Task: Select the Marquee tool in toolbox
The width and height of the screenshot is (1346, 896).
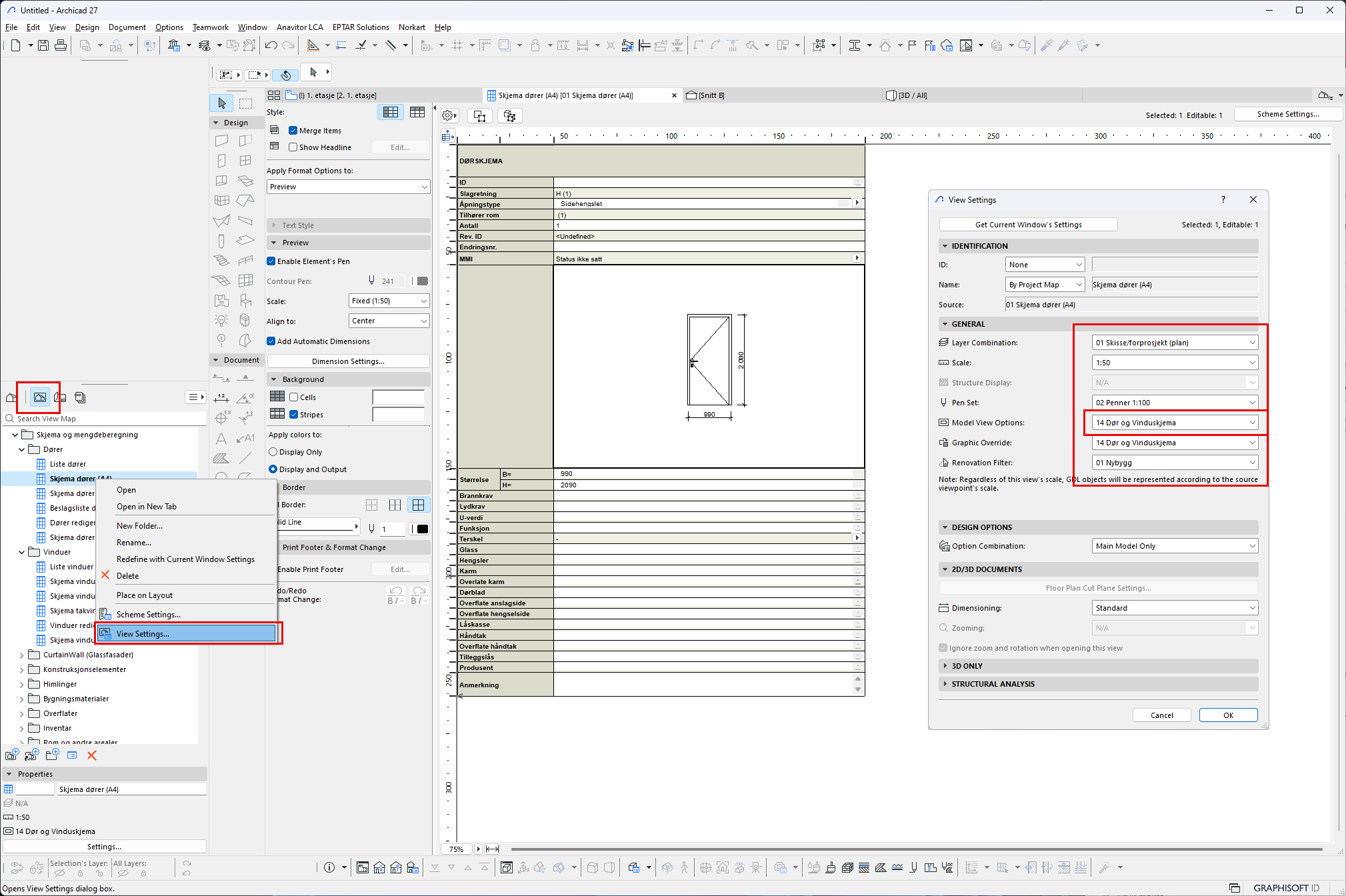Action: (246, 103)
